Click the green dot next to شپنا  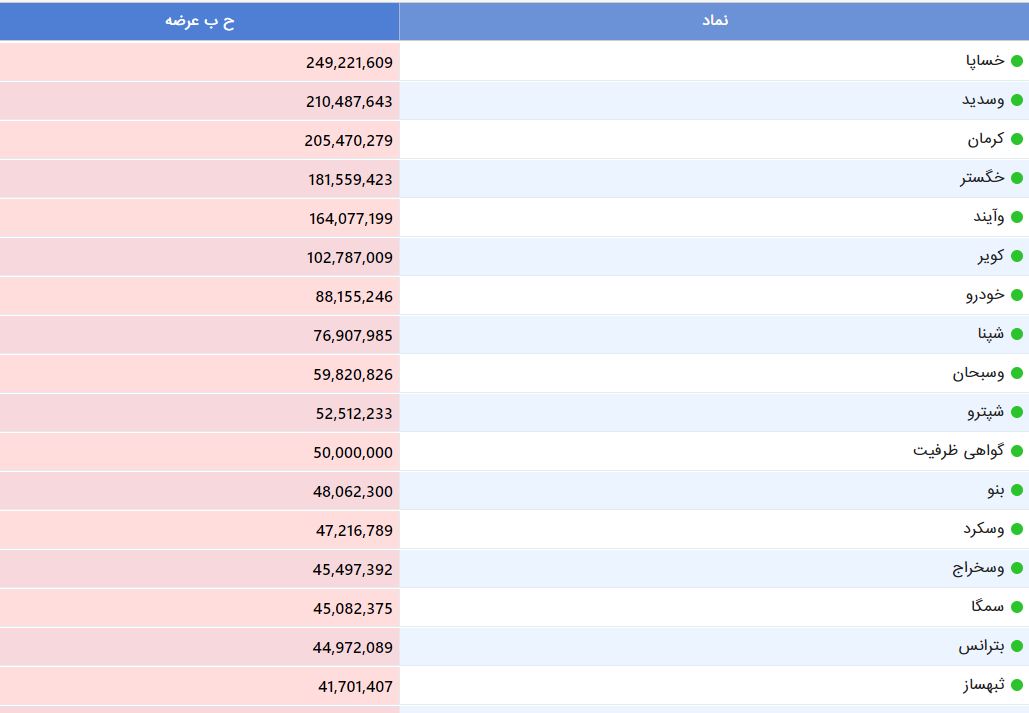click(x=1017, y=334)
